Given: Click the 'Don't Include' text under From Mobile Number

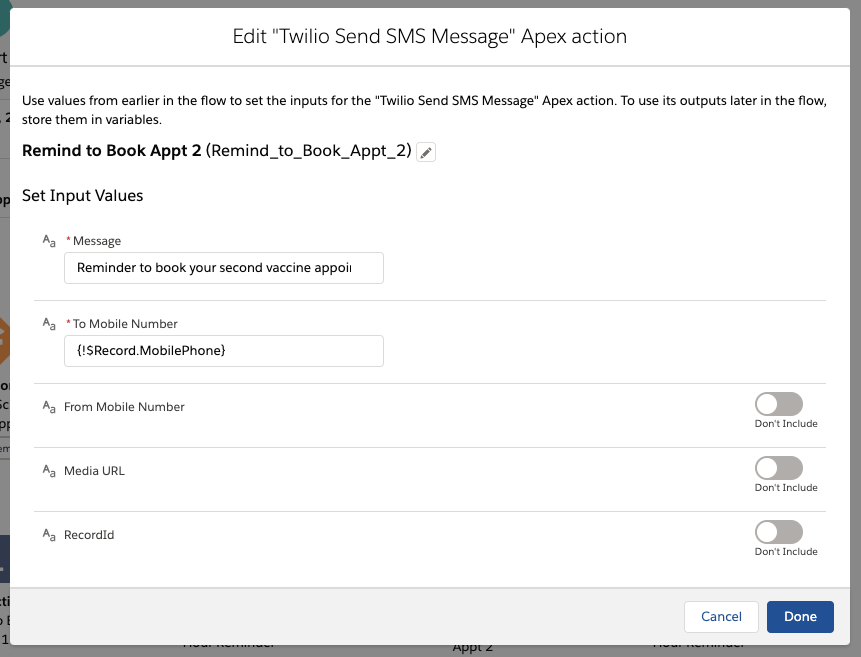Looking at the screenshot, I should click(786, 424).
